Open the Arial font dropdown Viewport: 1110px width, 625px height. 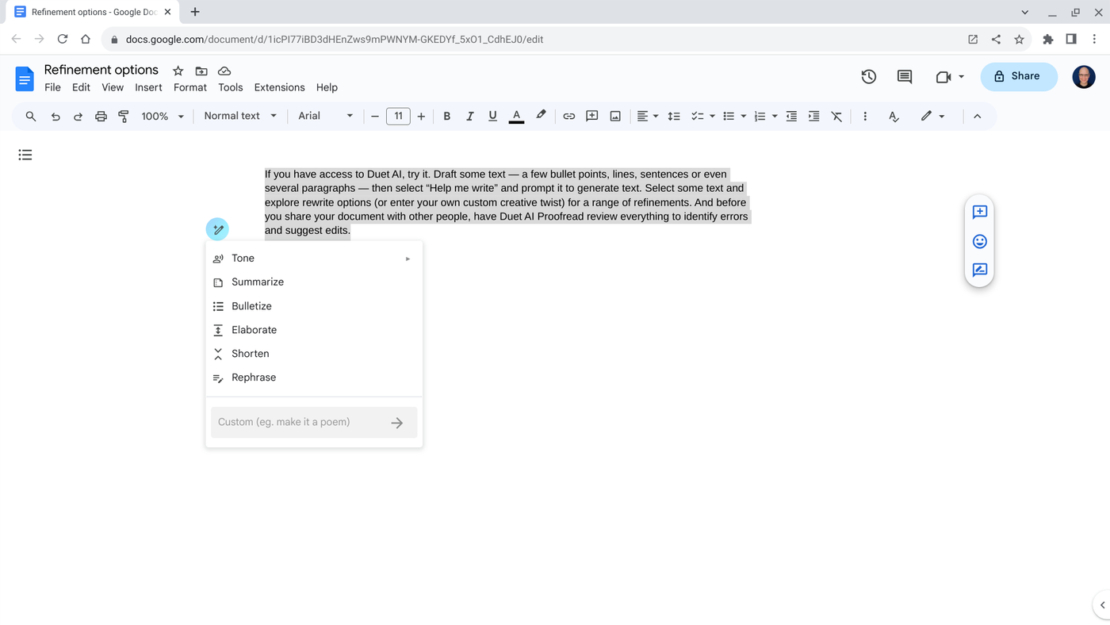tap(325, 116)
